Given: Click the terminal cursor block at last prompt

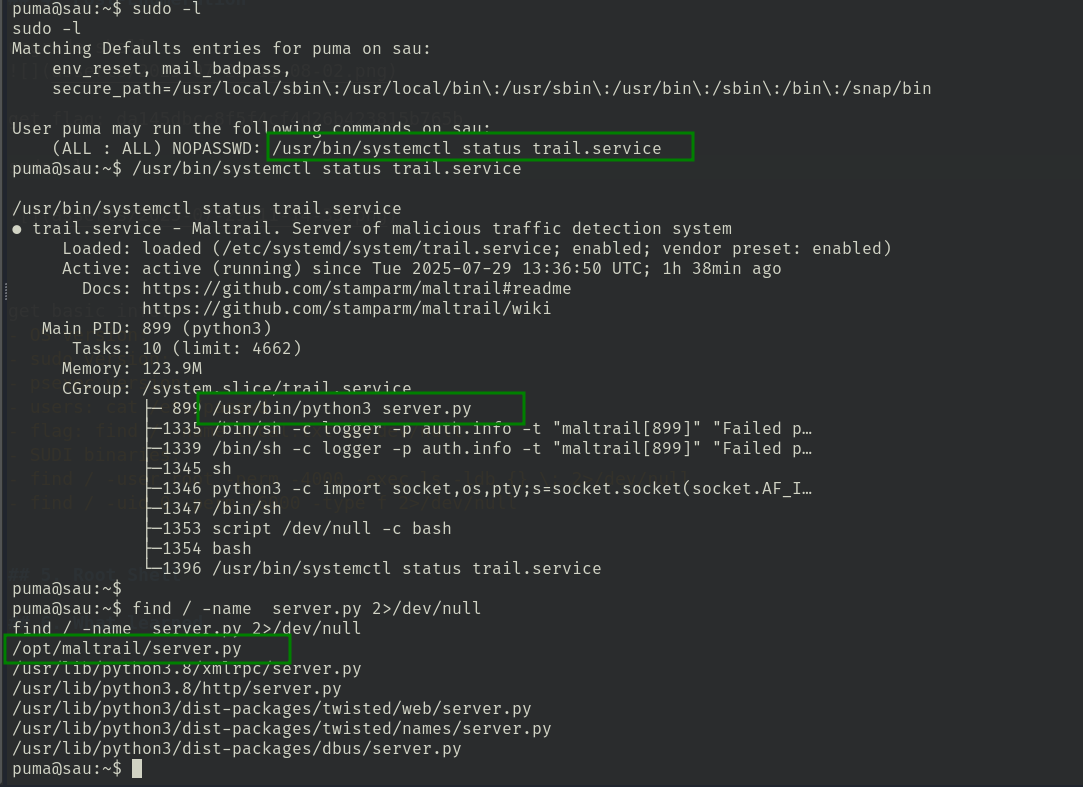Looking at the screenshot, I should (137, 768).
